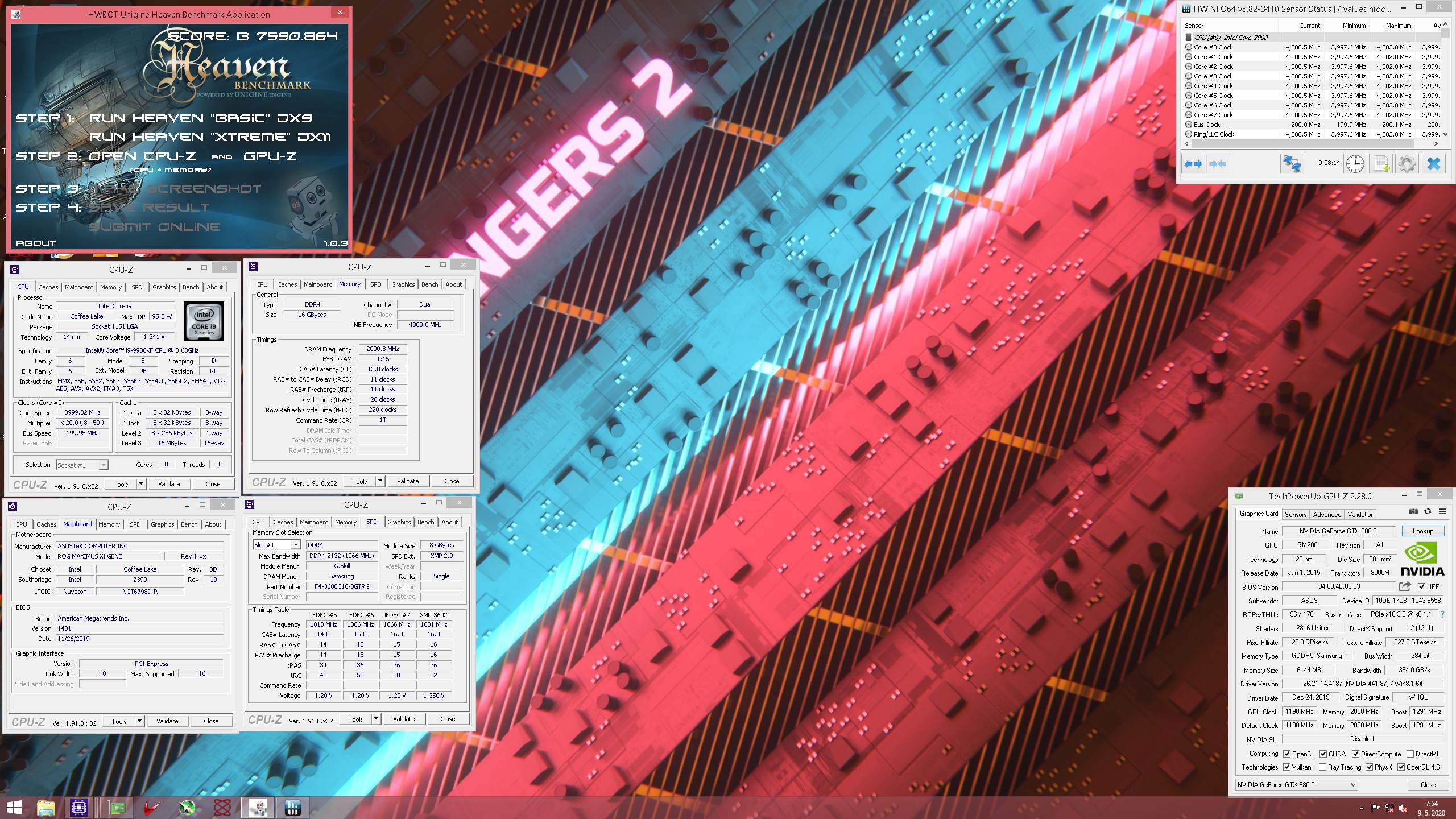Click About in HWBOT Heaven window

36,243
